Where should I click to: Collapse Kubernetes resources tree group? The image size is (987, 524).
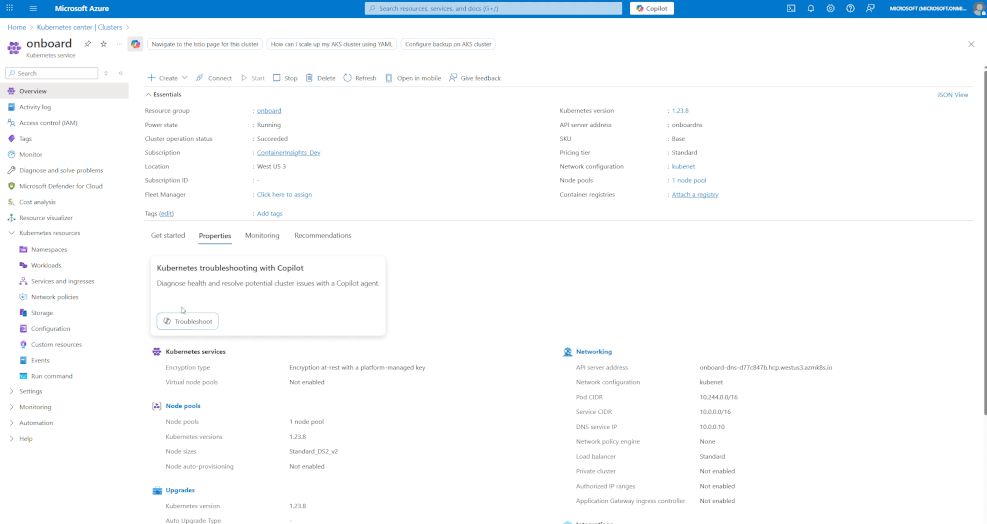[x=11, y=233]
